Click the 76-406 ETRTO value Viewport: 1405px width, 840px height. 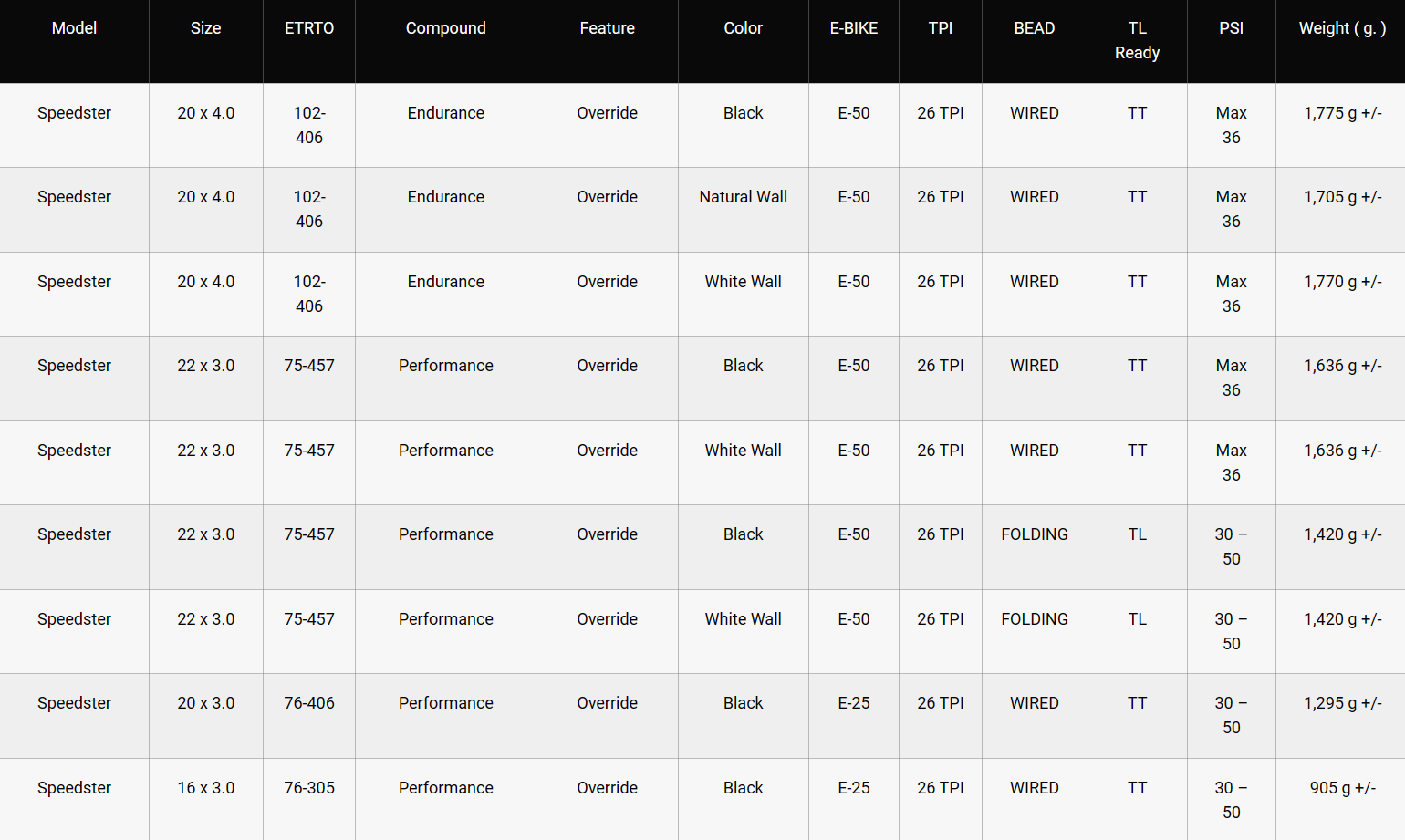point(308,703)
